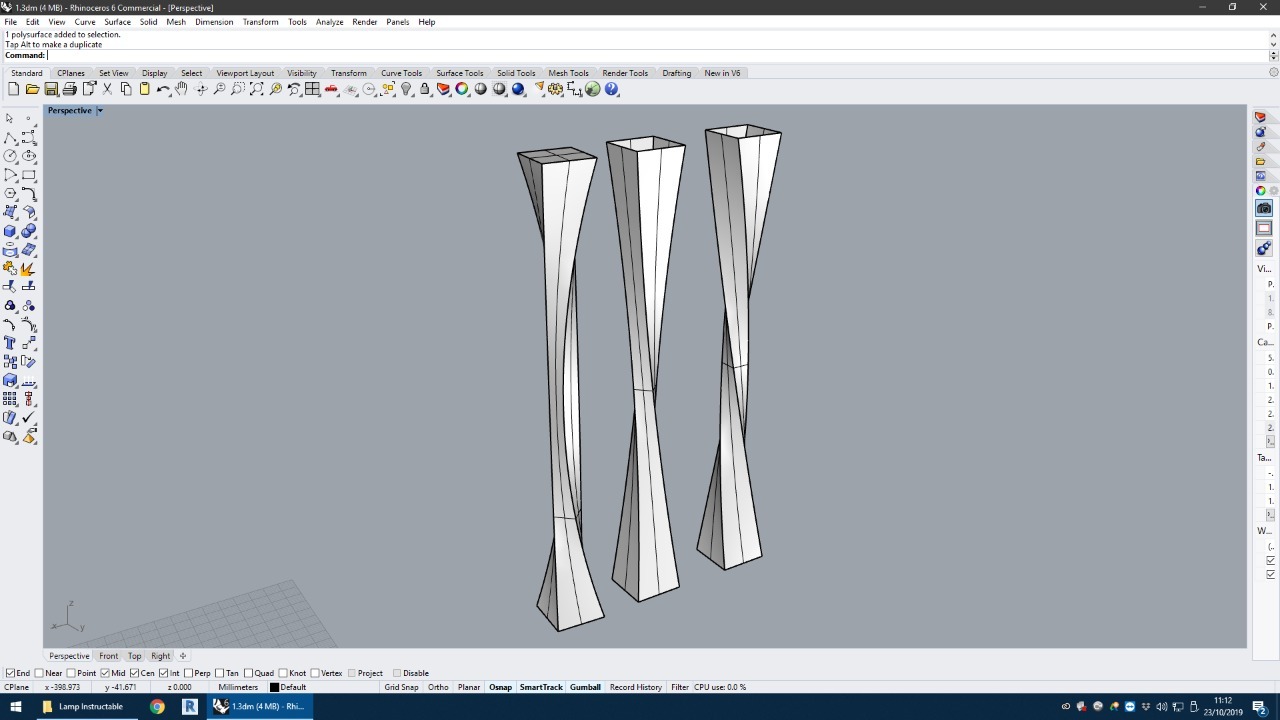Click the Cut scissors icon
1280x720 pixels.
tap(107, 89)
